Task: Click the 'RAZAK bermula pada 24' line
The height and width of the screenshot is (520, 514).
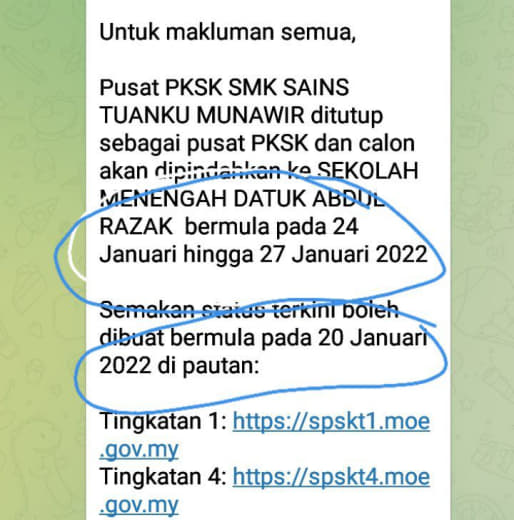Action: pos(229,227)
